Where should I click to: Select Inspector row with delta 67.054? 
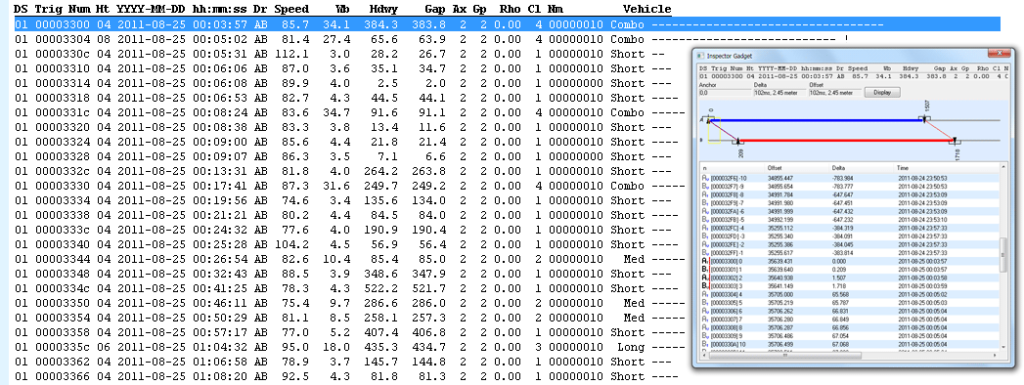(849, 335)
